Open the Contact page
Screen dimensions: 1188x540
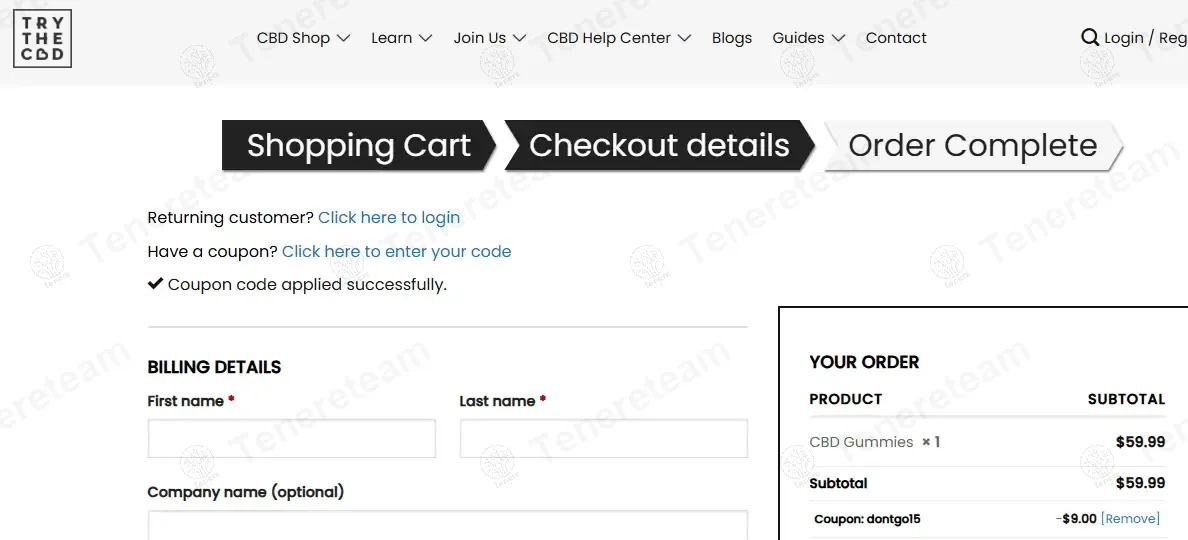click(896, 38)
